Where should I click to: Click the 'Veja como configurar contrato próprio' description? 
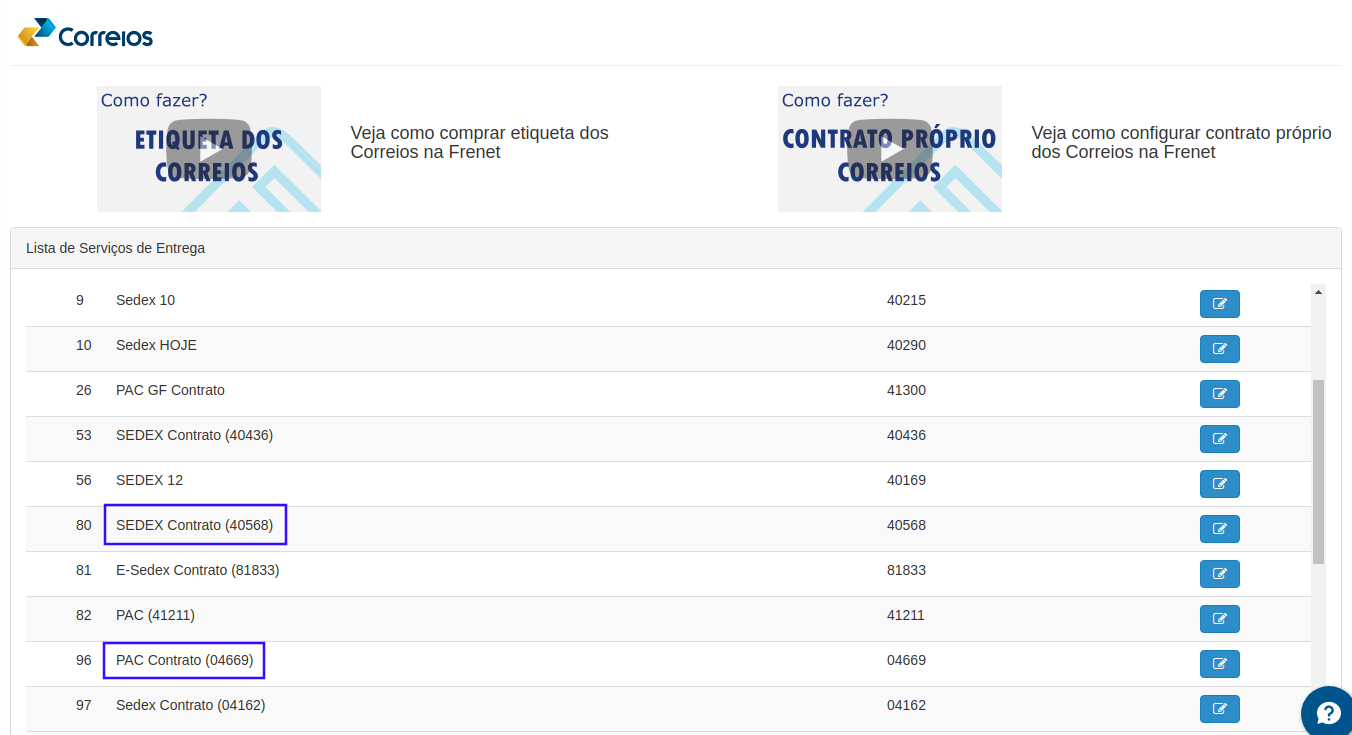pos(1181,142)
